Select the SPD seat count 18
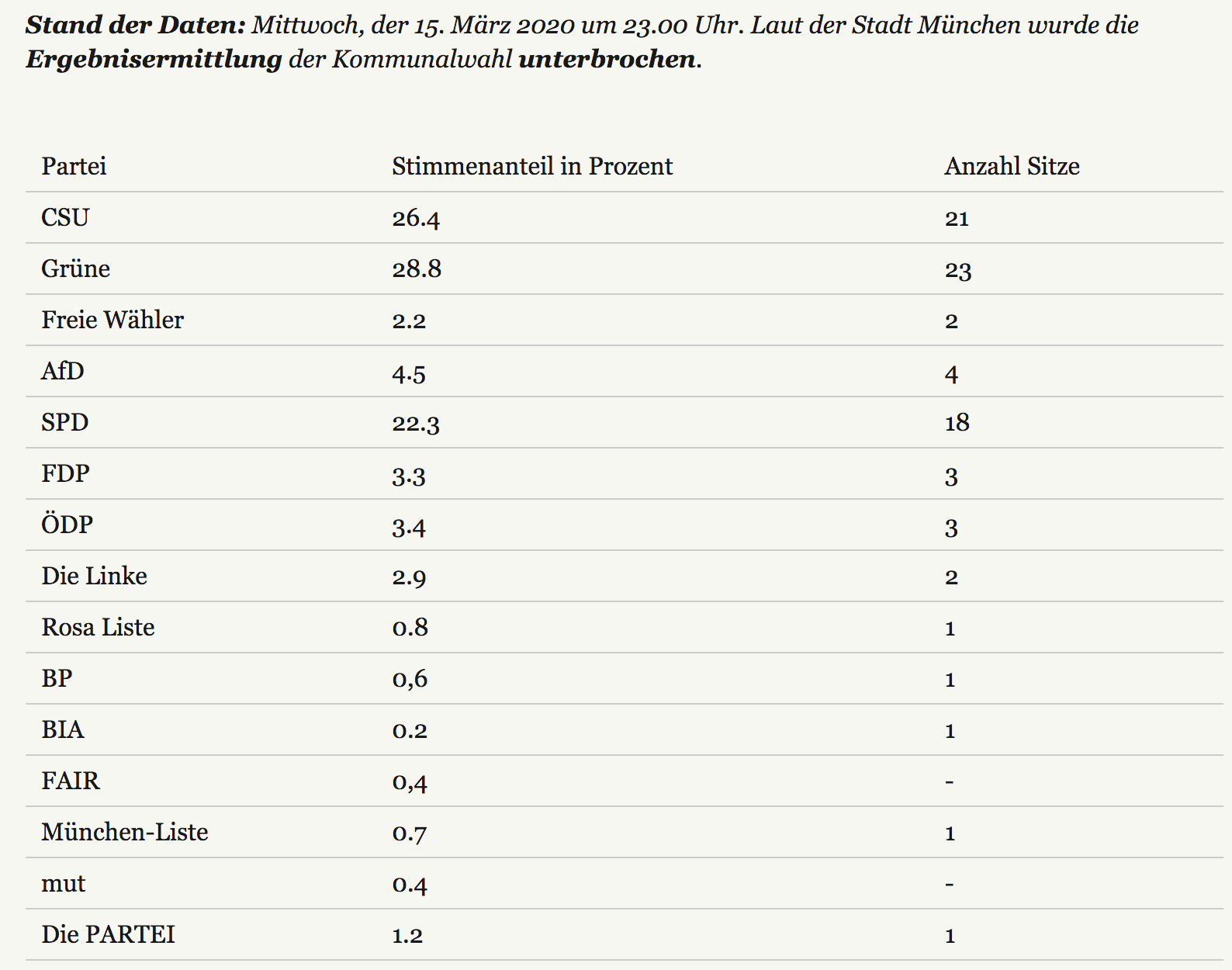Image resolution: width=1232 pixels, height=970 pixels. [957, 422]
